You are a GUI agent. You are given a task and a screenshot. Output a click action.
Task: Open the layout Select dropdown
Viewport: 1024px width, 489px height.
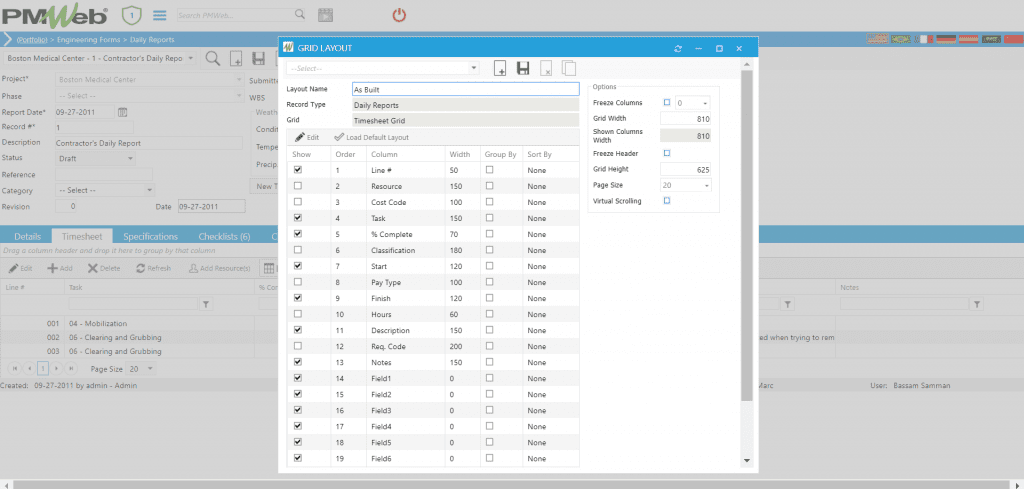[x=383, y=69]
